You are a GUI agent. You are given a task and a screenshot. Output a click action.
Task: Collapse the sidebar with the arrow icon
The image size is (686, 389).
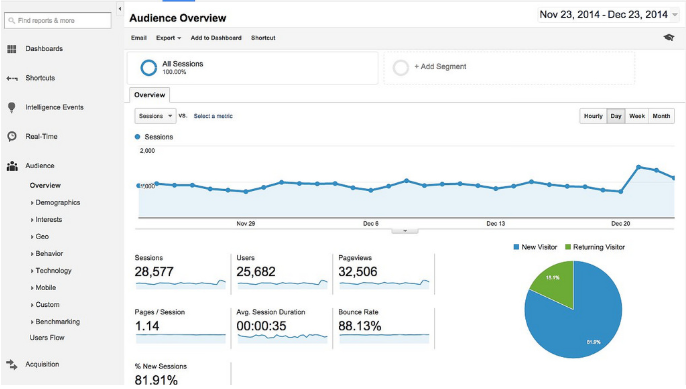click(119, 9)
